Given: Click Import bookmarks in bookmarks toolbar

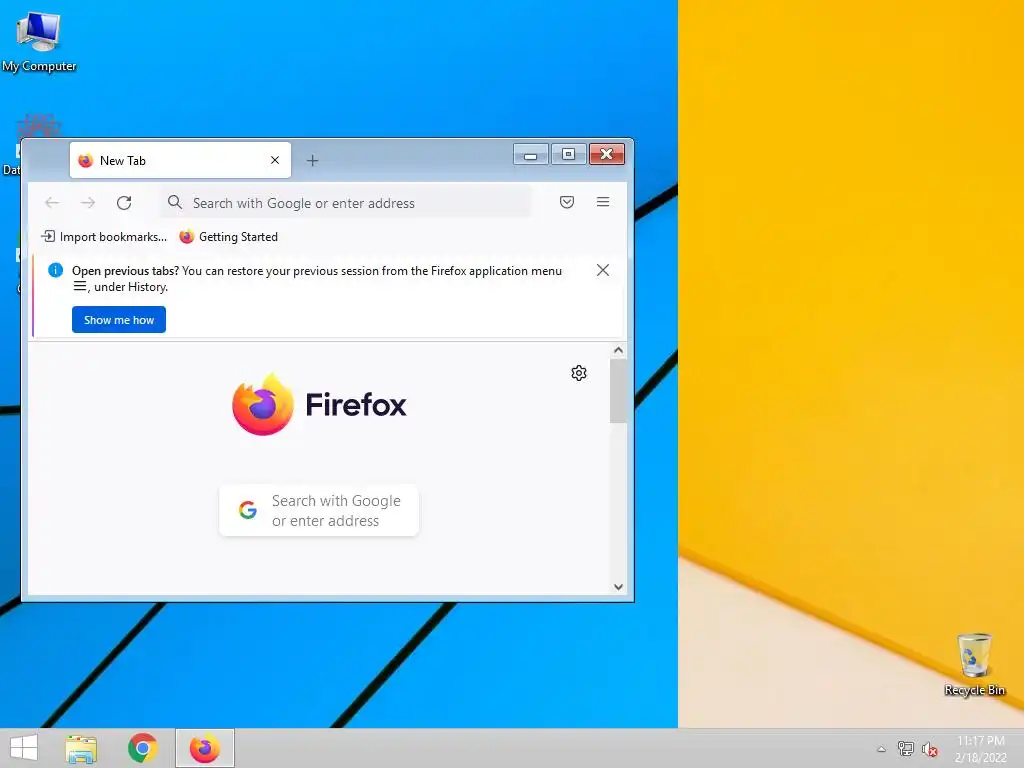Looking at the screenshot, I should tap(104, 236).
